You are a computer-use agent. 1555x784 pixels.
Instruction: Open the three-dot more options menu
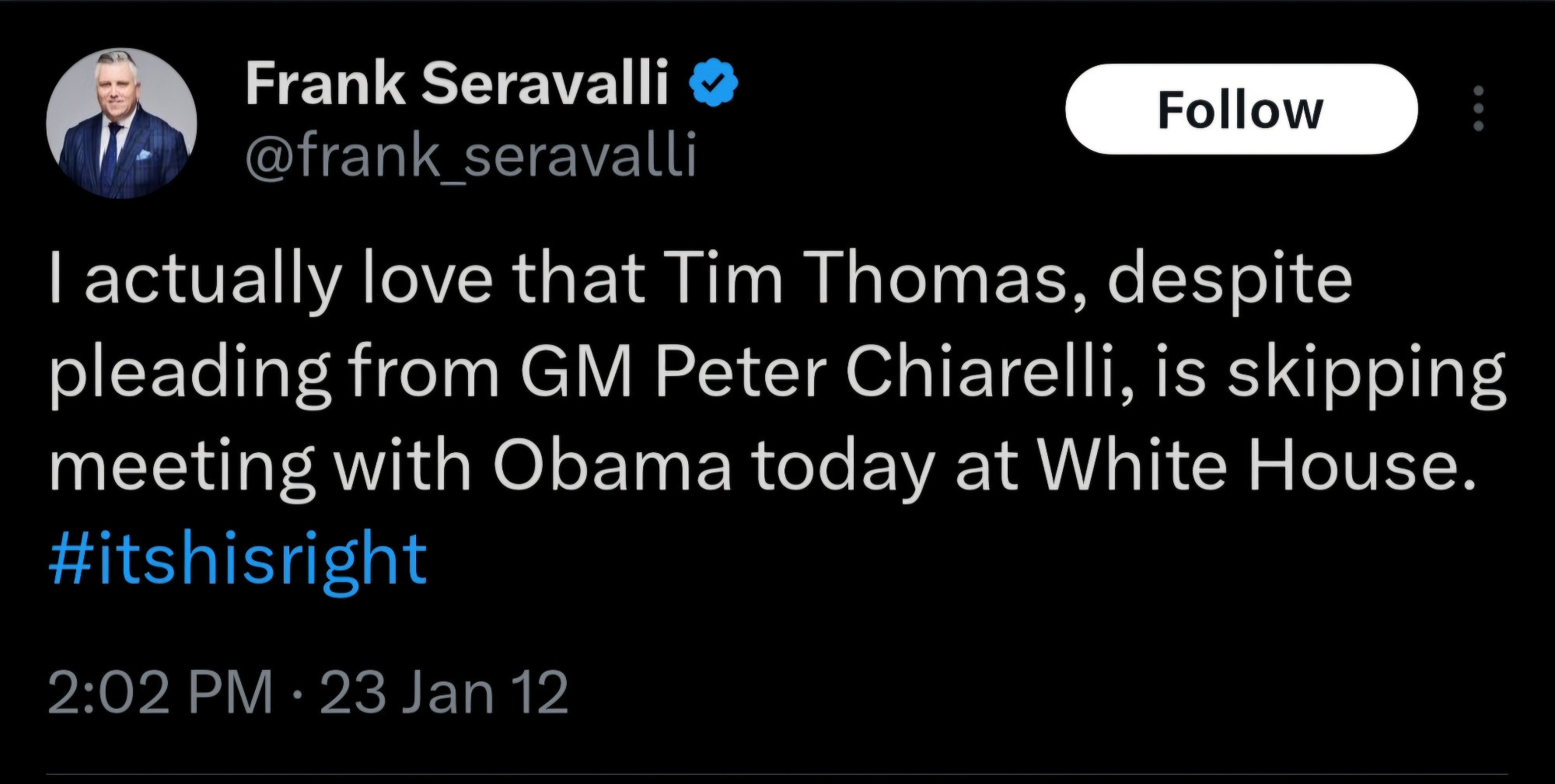[1478, 109]
